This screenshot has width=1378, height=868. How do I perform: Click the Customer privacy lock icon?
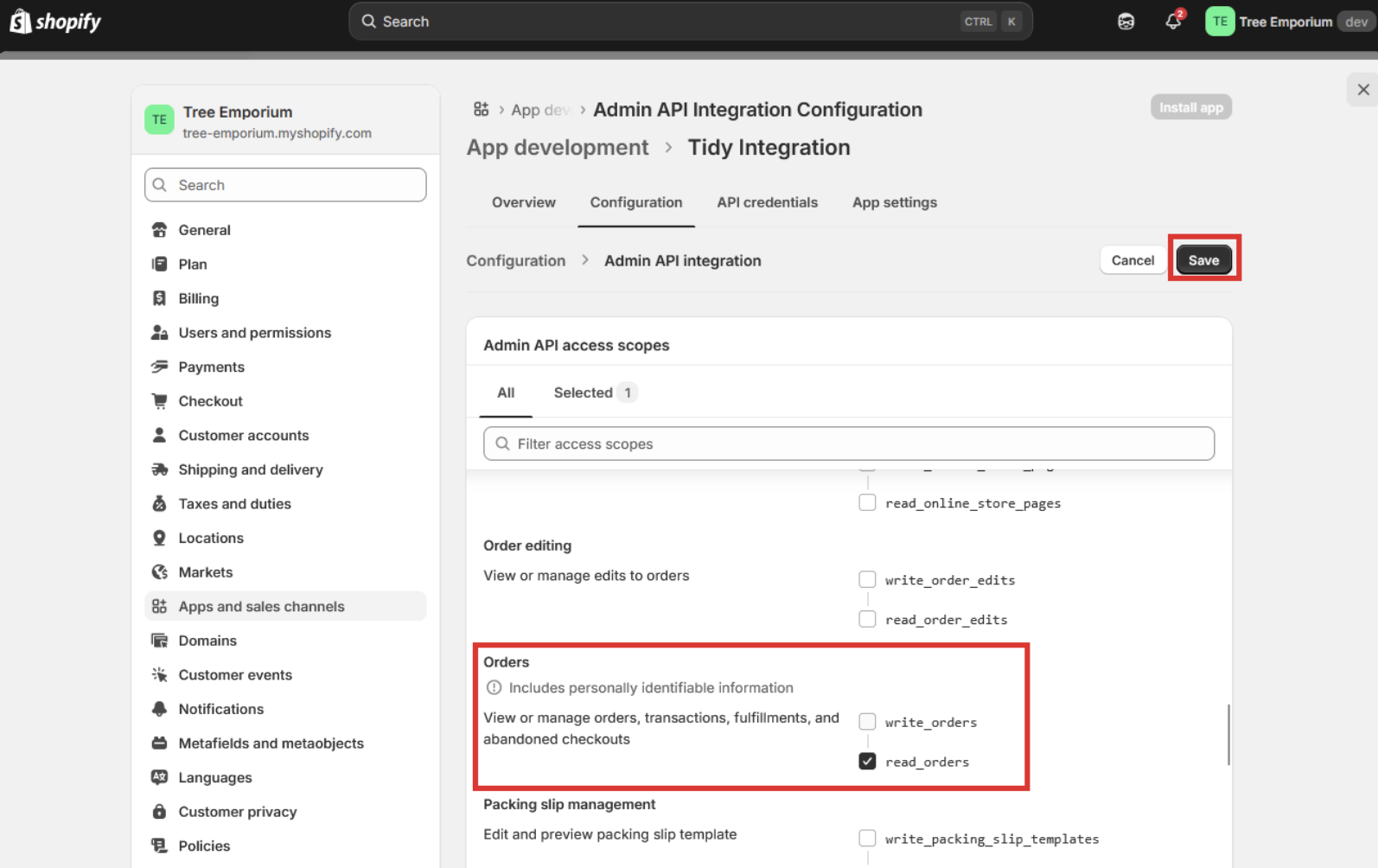click(159, 812)
